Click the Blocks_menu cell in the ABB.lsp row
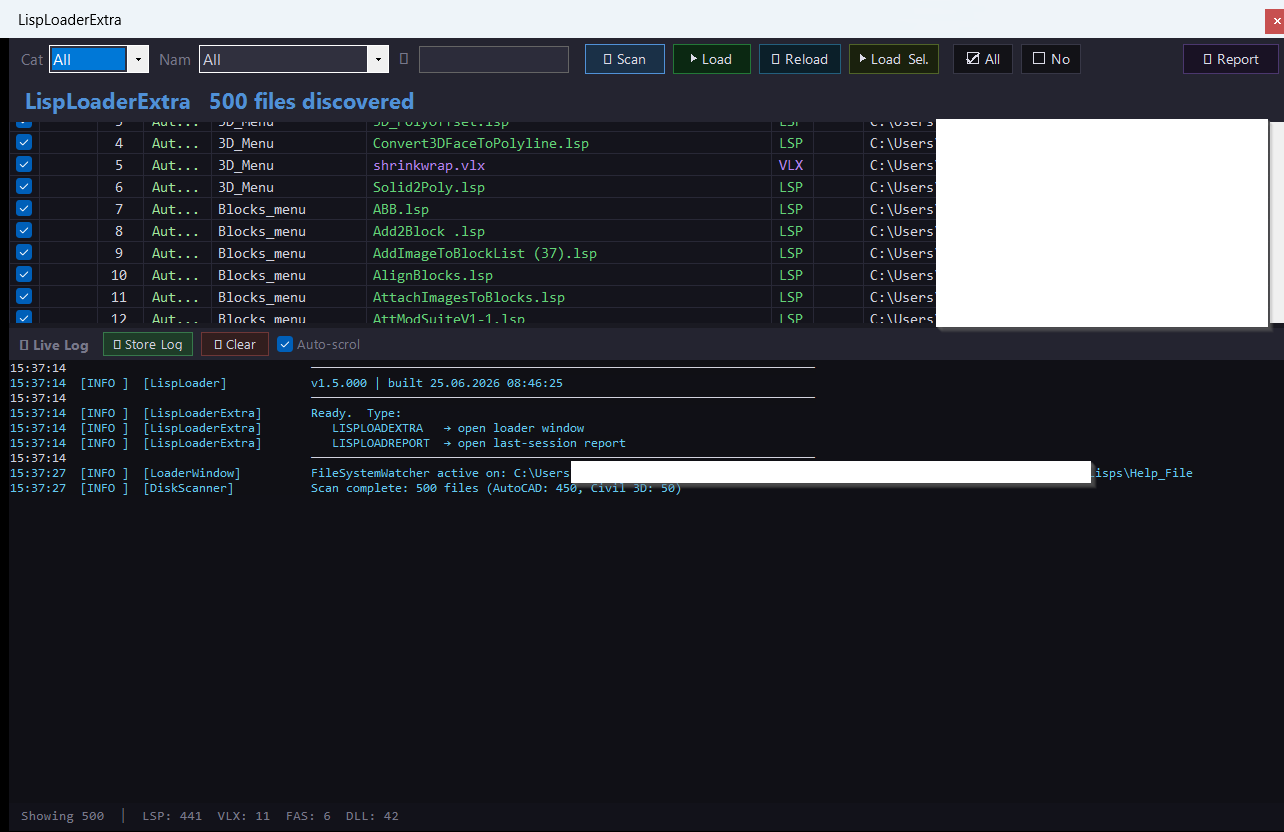The image size is (1284, 832). click(262, 209)
